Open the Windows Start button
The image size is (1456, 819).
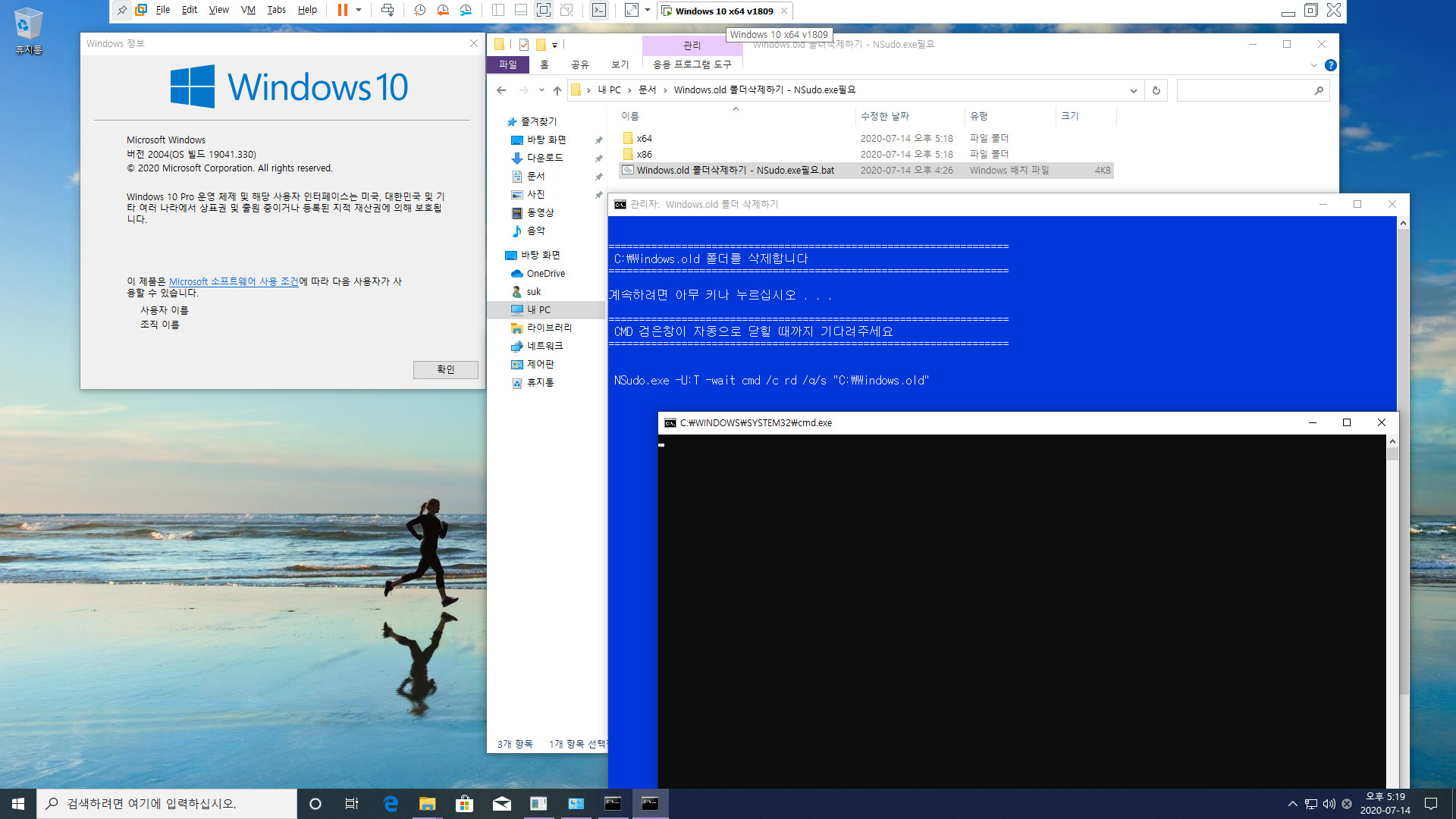[x=18, y=804]
